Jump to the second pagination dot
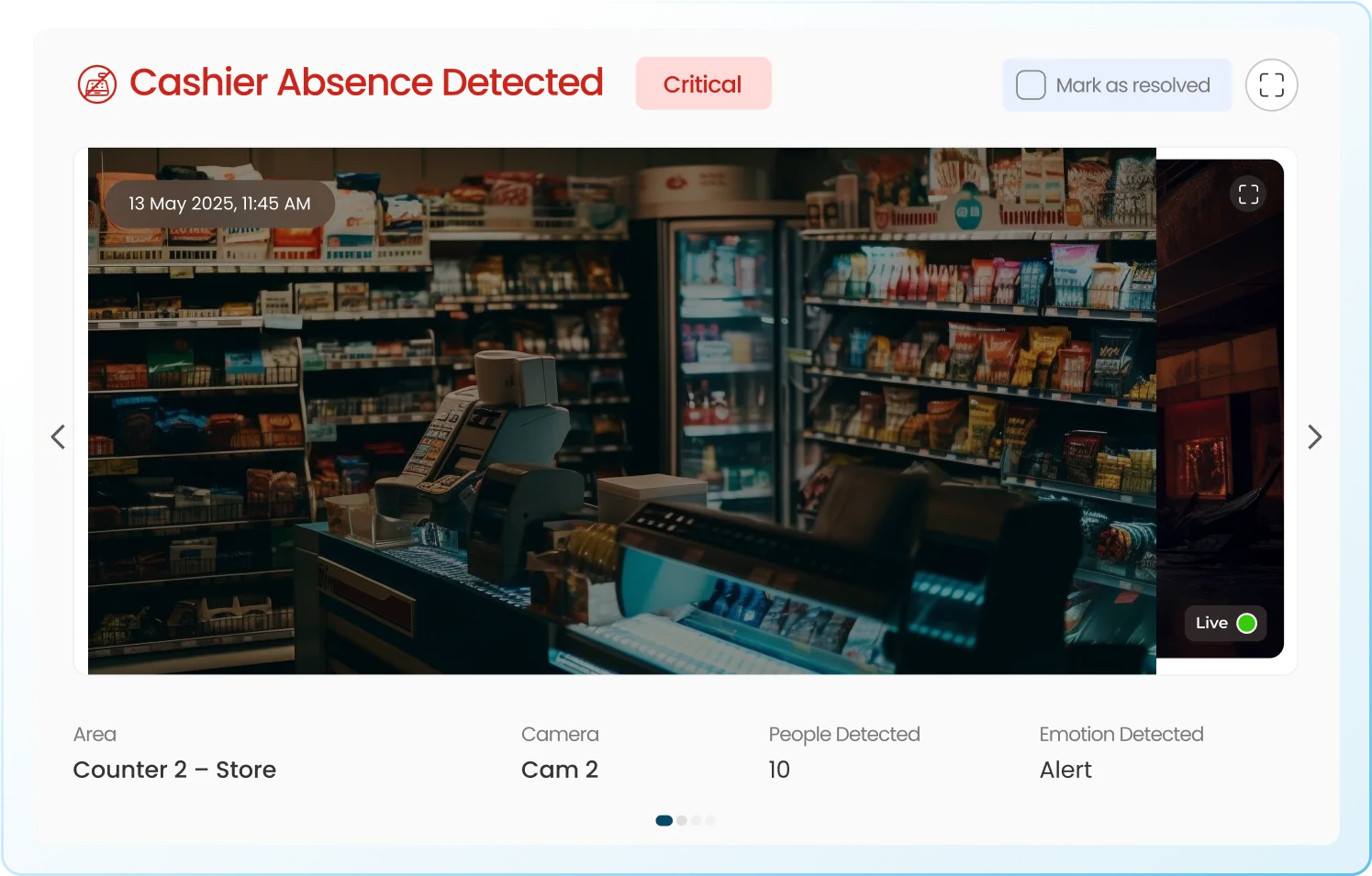This screenshot has width=1372, height=876. [682, 821]
